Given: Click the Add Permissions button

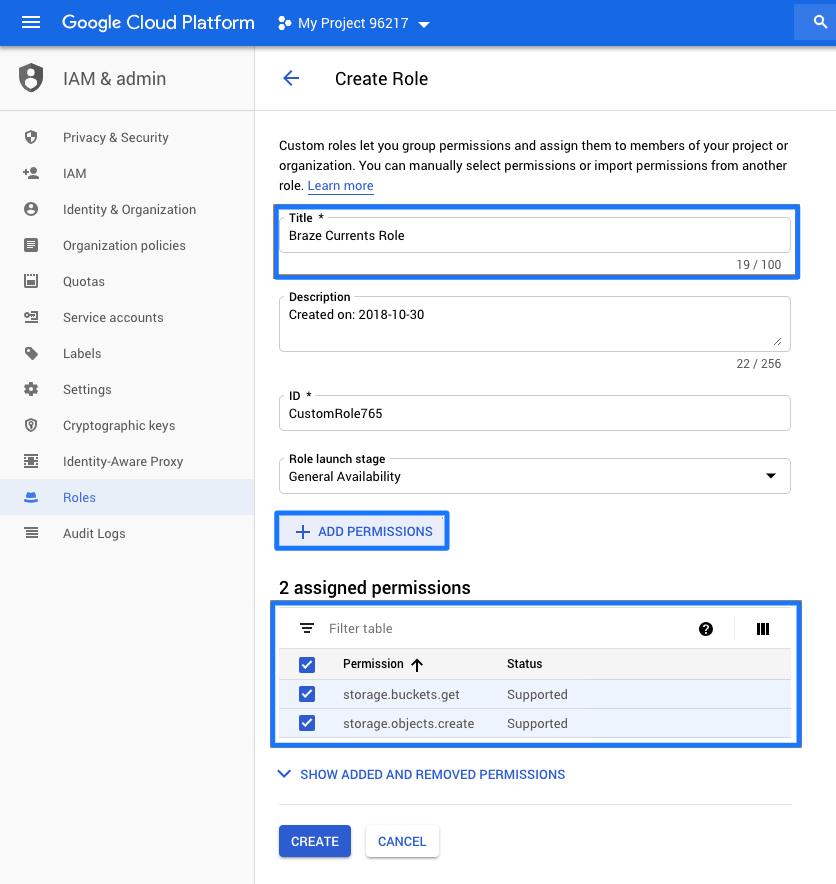Looking at the screenshot, I should [362, 531].
